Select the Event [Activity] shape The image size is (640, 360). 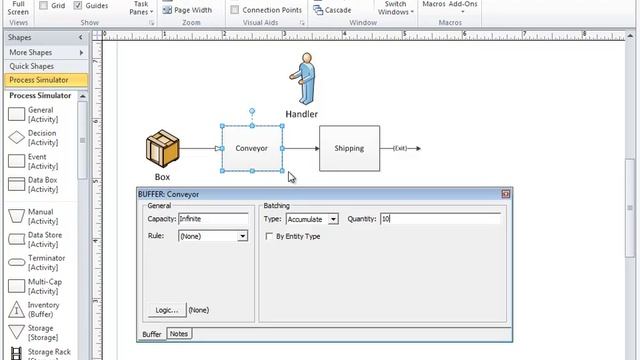[33, 162]
